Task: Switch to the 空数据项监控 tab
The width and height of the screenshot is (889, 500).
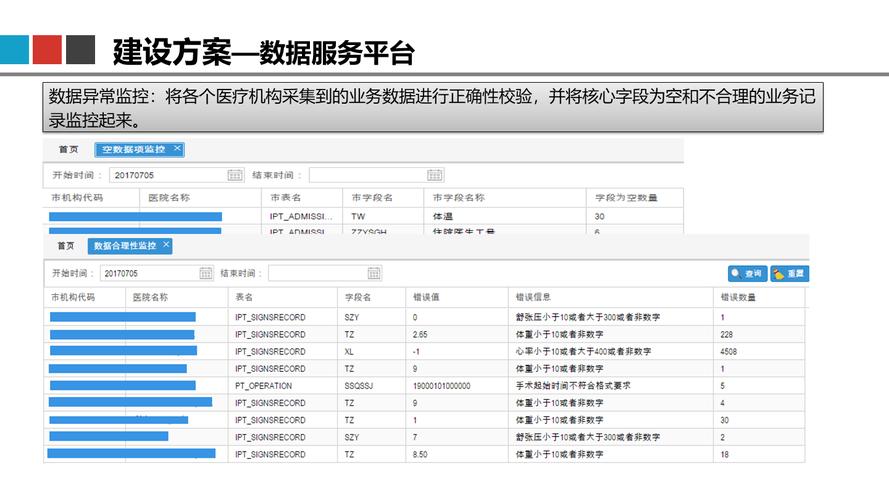Action: pyautogui.click(x=134, y=149)
